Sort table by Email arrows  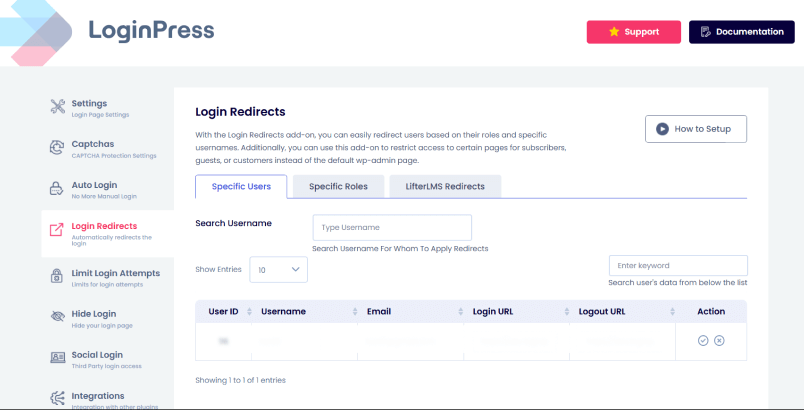(x=461, y=312)
